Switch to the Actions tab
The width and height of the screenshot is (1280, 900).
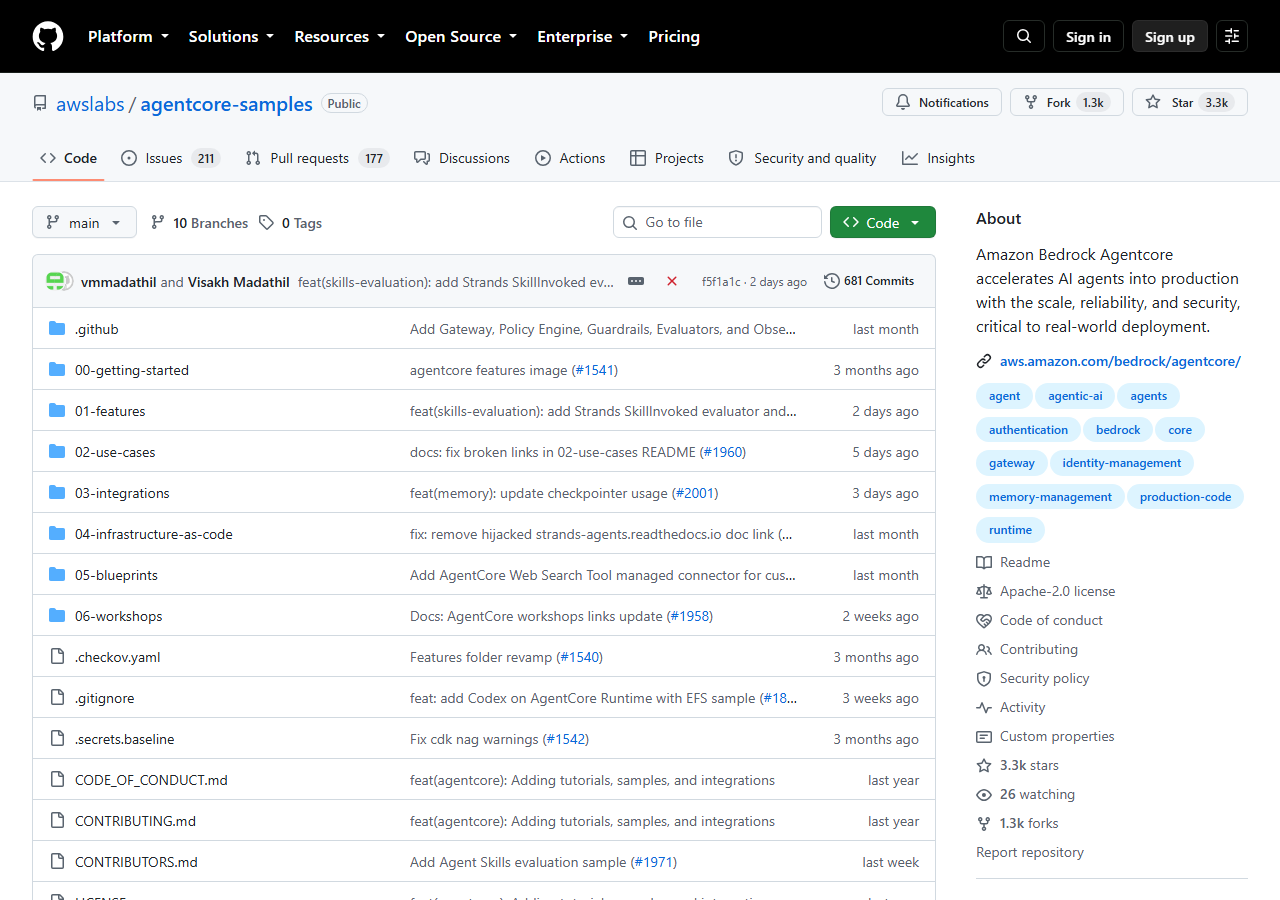coord(570,158)
